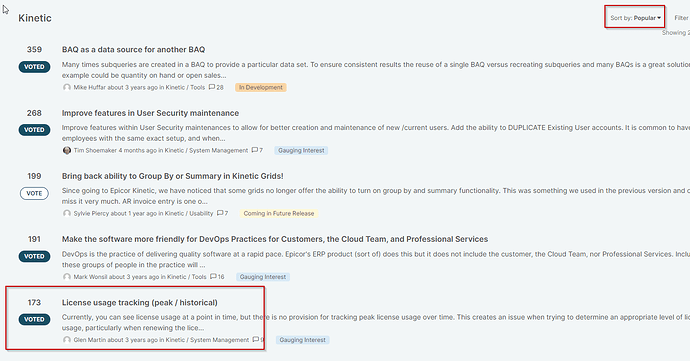Open the Sort by Popular dropdown
Image resolution: width=690 pixels, height=361 pixels.
click(635, 18)
